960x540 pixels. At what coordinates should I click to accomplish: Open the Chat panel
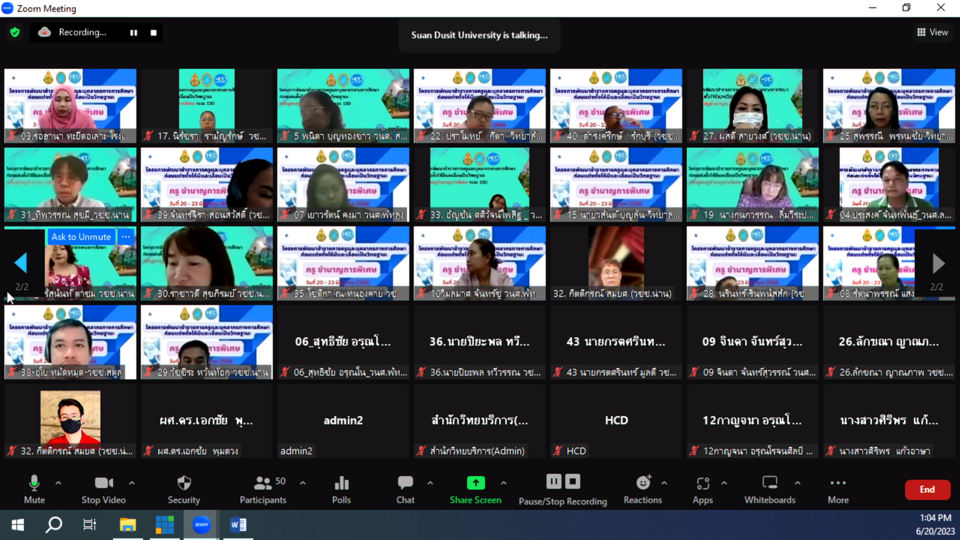coord(405,487)
